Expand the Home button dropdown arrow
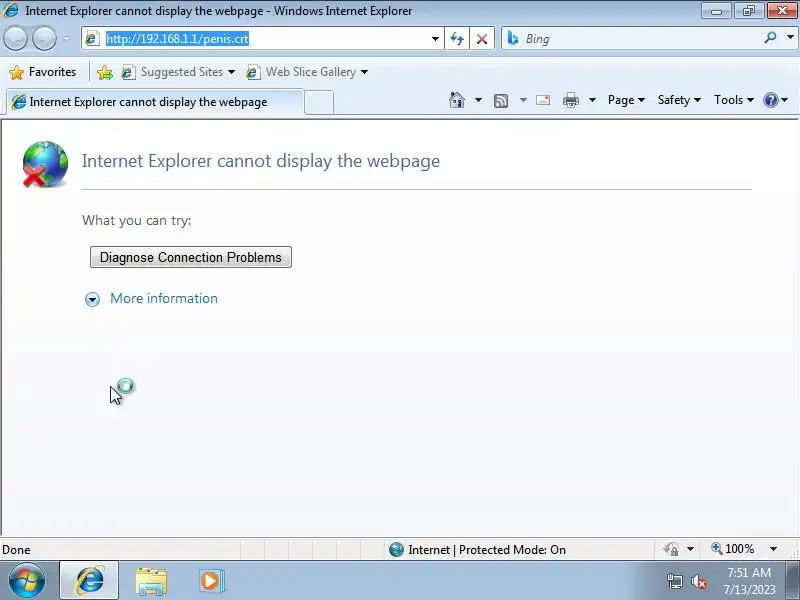800x600 pixels. 478,100
